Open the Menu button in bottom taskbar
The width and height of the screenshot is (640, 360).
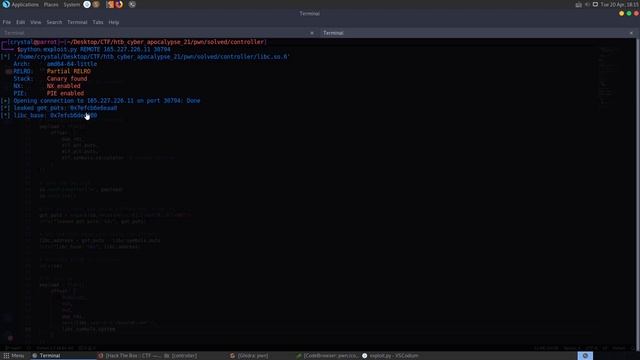13,356
